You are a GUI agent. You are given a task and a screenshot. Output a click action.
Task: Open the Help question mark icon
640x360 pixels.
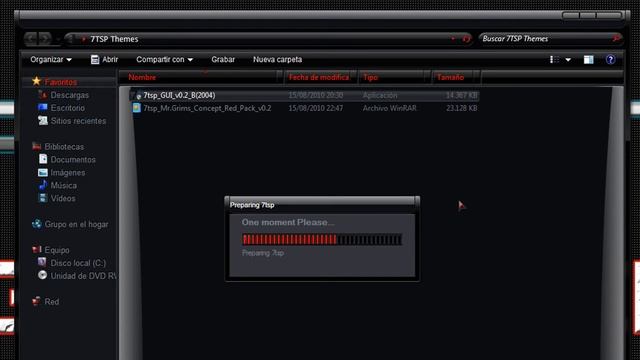610,60
